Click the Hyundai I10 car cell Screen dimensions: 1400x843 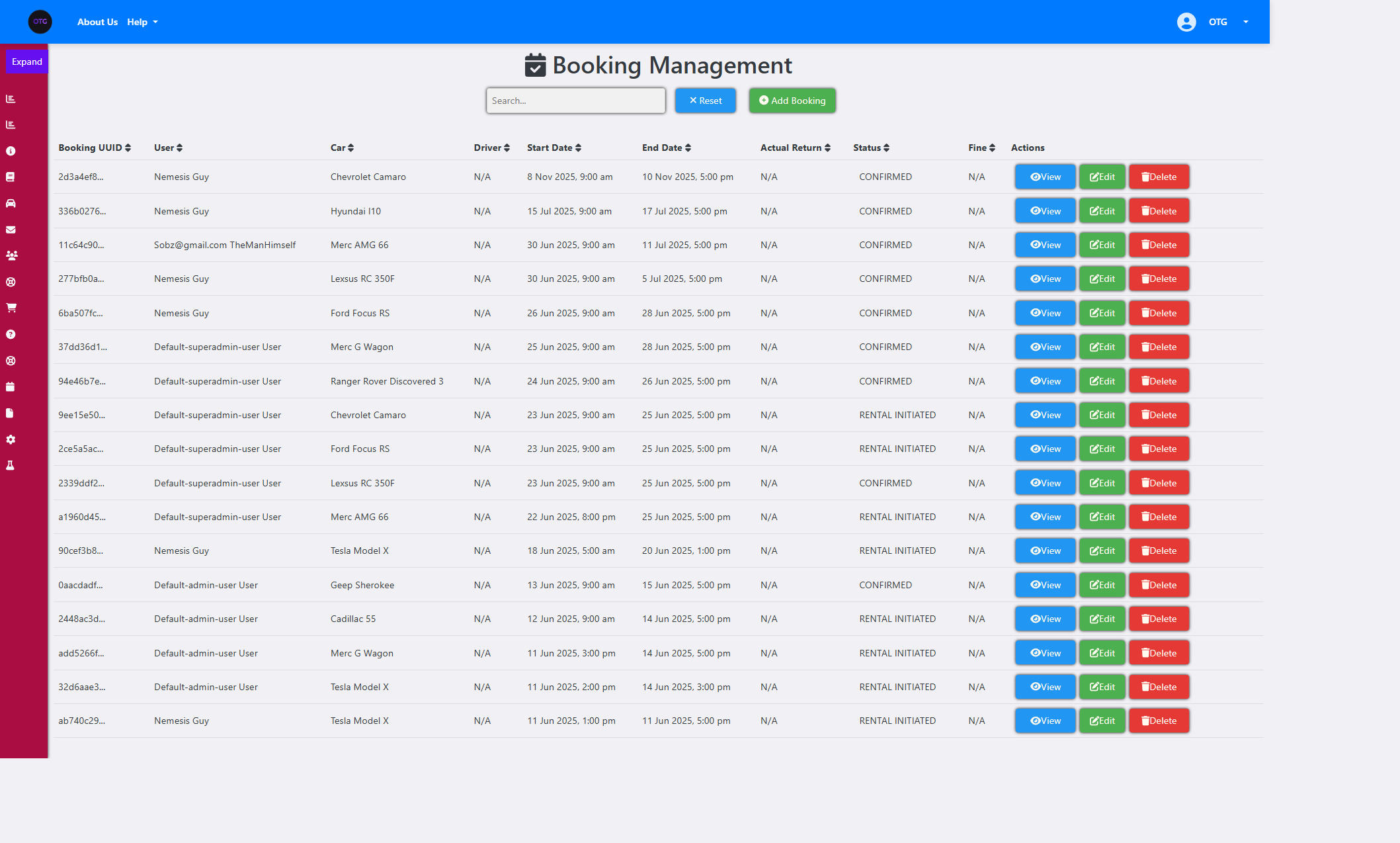point(356,211)
